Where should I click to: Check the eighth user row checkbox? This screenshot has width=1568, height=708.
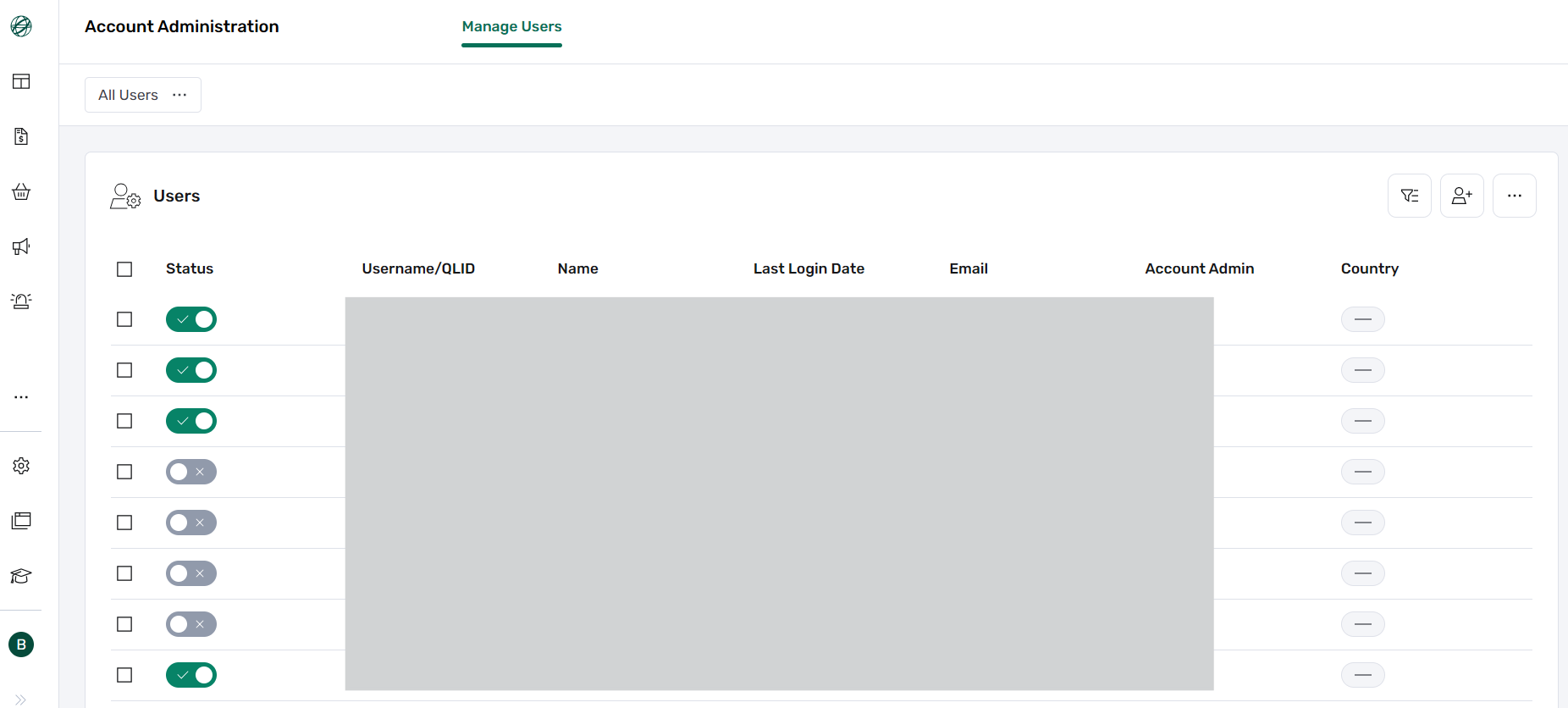pyautogui.click(x=124, y=675)
